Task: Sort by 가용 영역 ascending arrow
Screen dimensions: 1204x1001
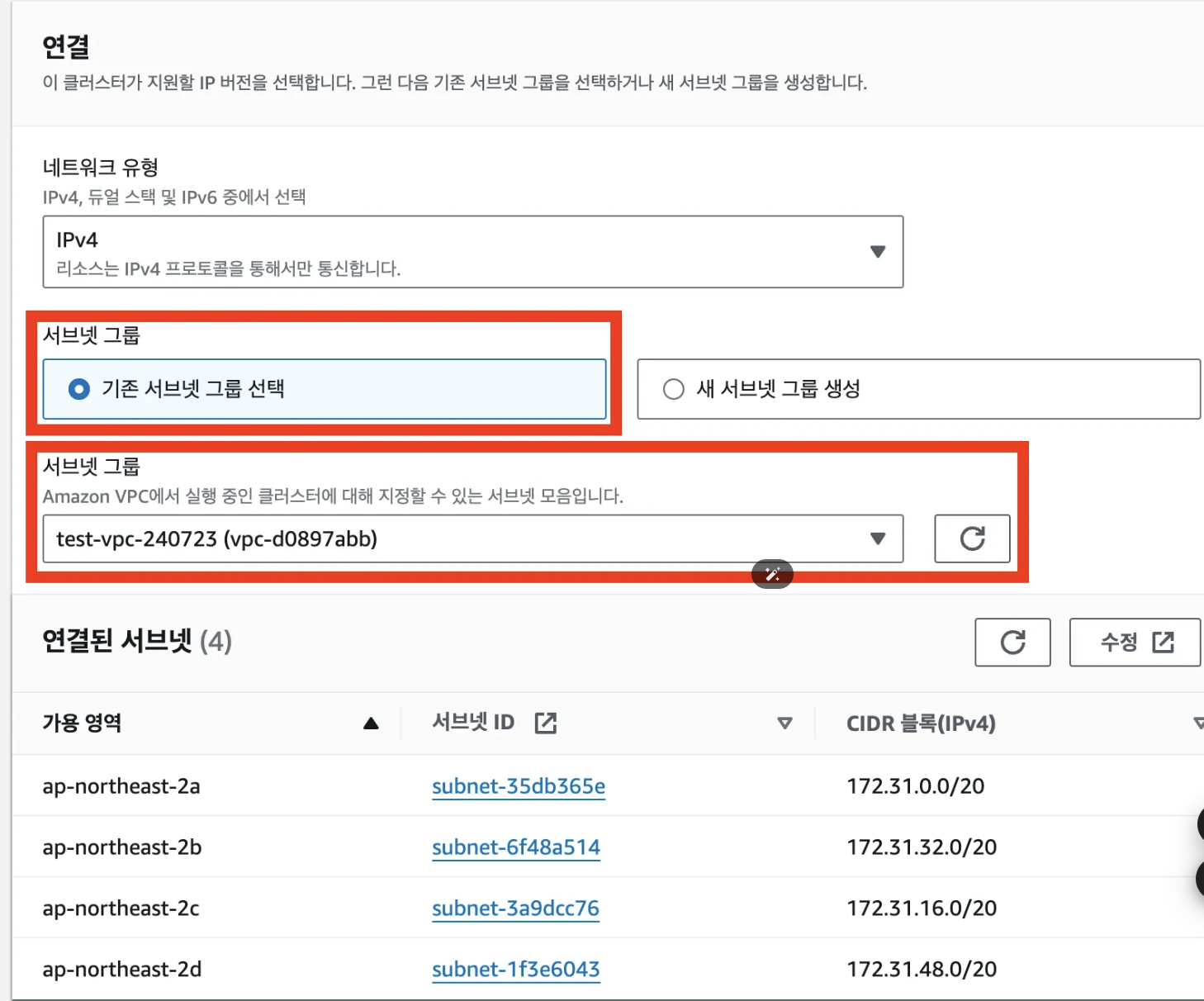Action: [371, 723]
